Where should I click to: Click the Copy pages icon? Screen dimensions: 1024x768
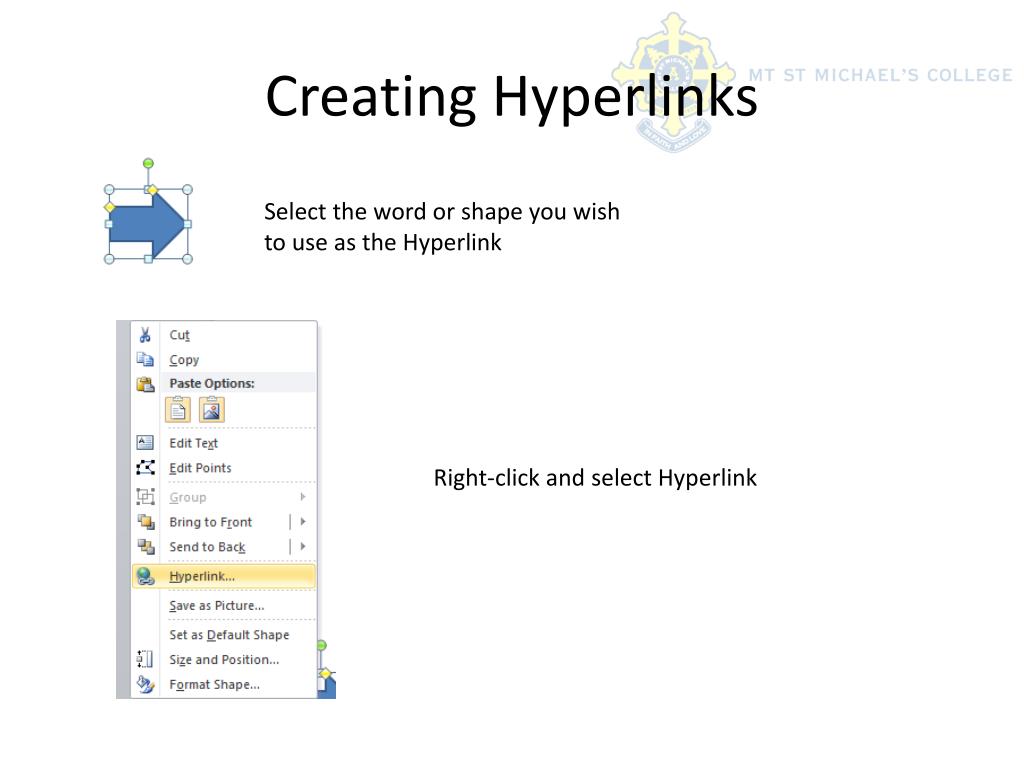pyautogui.click(x=145, y=359)
